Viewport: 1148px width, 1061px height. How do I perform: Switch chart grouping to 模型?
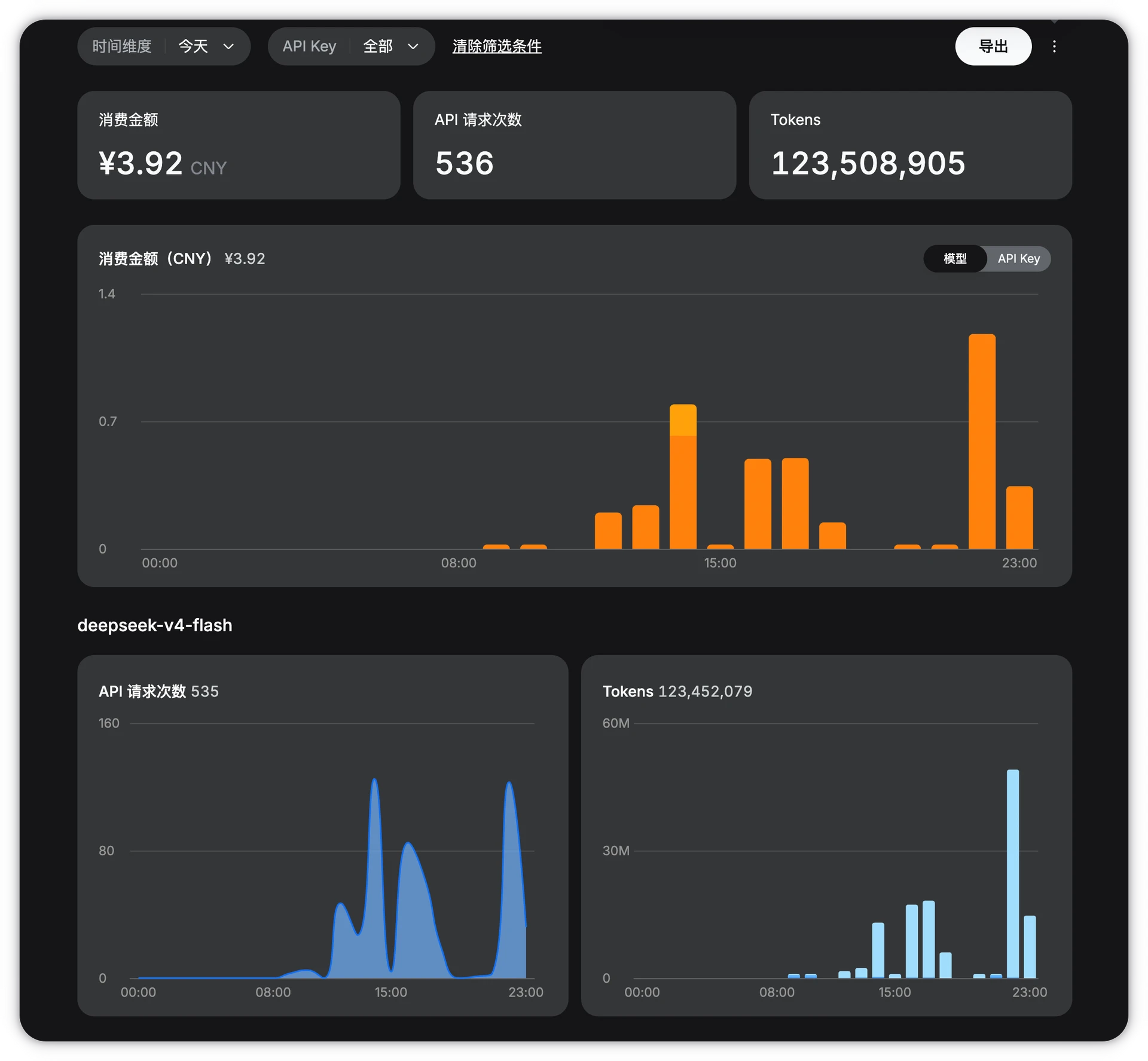click(x=955, y=258)
